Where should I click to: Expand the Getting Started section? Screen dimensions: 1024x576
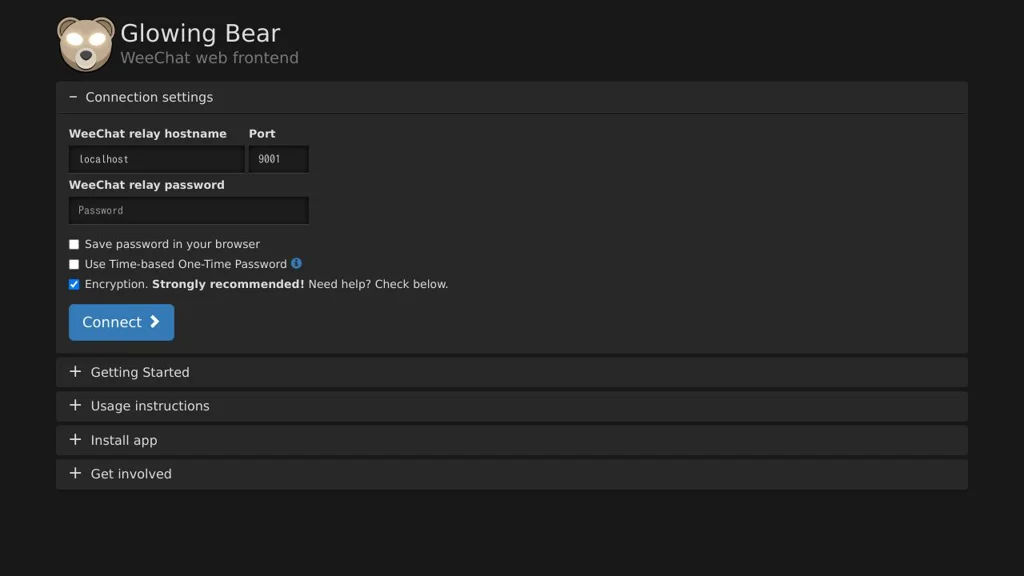click(140, 372)
